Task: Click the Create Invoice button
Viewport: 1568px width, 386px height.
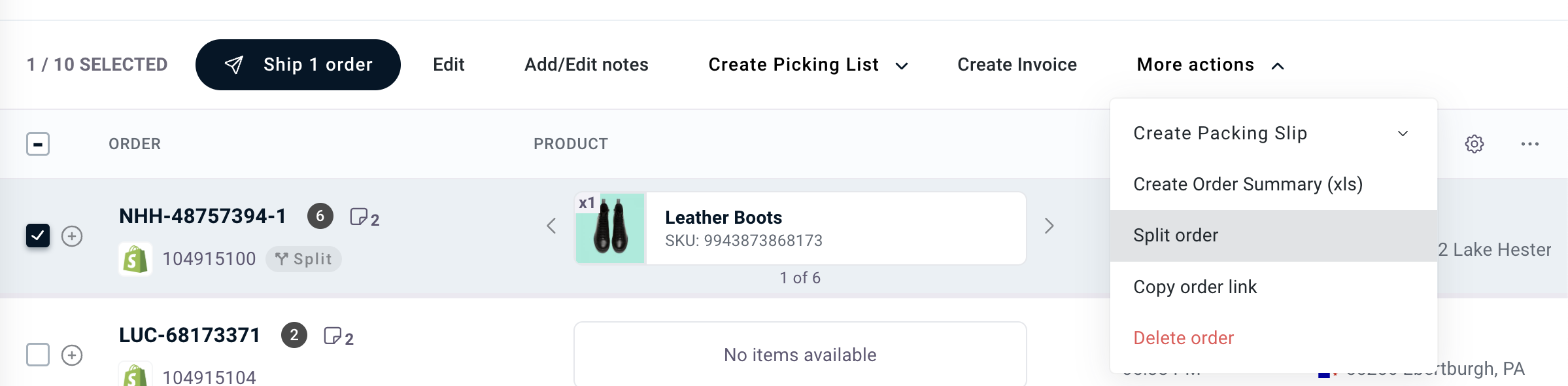Action: (x=1017, y=65)
